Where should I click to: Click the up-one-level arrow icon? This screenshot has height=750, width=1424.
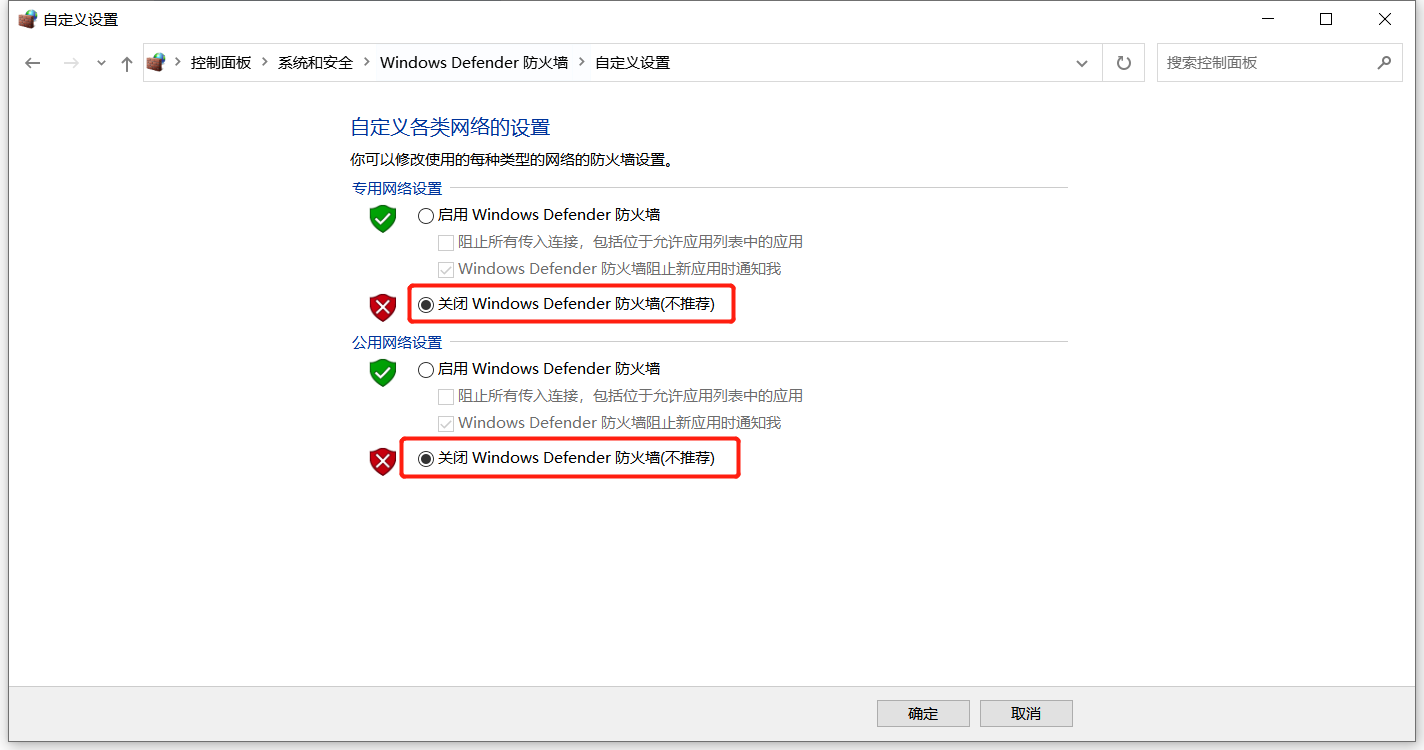[x=127, y=63]
